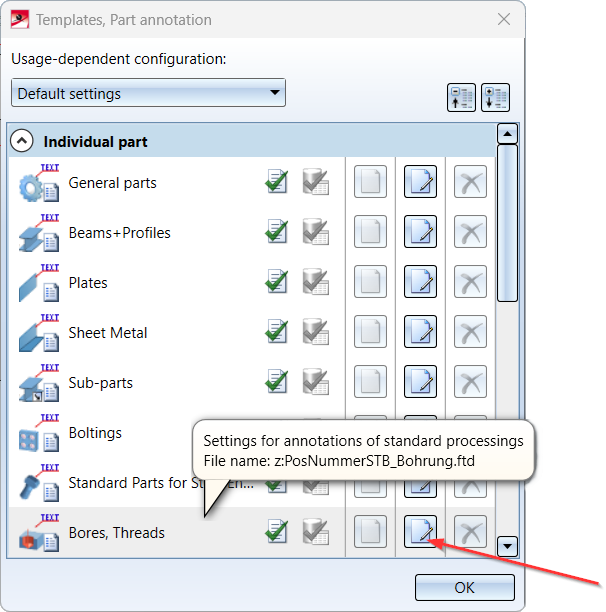Delete annotation template for Bores, Threads
Image resolution: width=606 pixels, height=612 pixels.
pos(470,531)
